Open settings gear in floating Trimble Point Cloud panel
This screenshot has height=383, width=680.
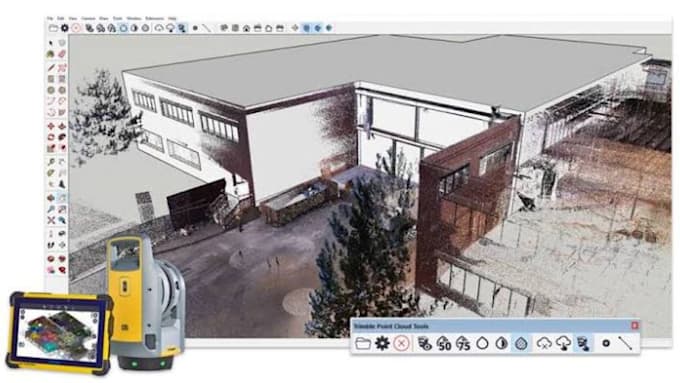click(x=382, y=344)
